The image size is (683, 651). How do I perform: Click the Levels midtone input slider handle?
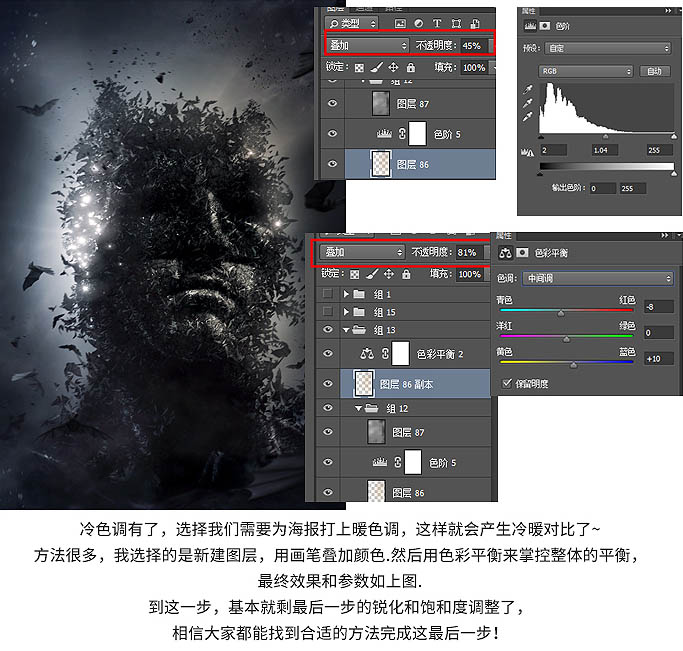point(605,137)
